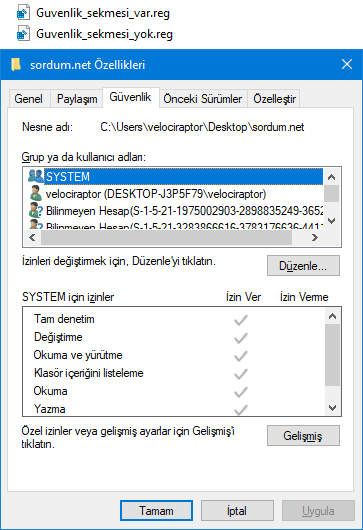Click the velociraptor user icon
This screenshot has width=363, height=530.
(x=35, y=193)
